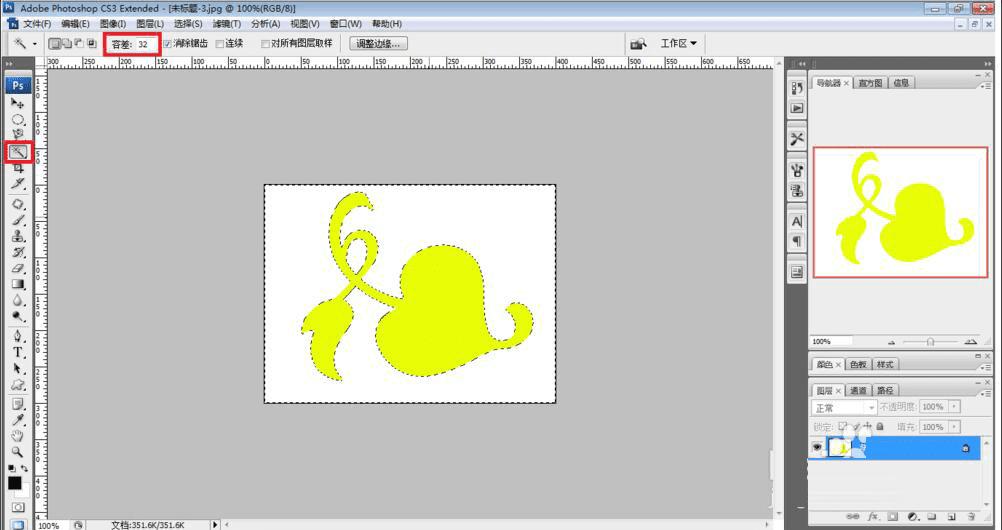Screen dimensions: 1002x530
Task: Open the 滤镜(T) menu
Action: pyautogui.click(x=227, y=24)
